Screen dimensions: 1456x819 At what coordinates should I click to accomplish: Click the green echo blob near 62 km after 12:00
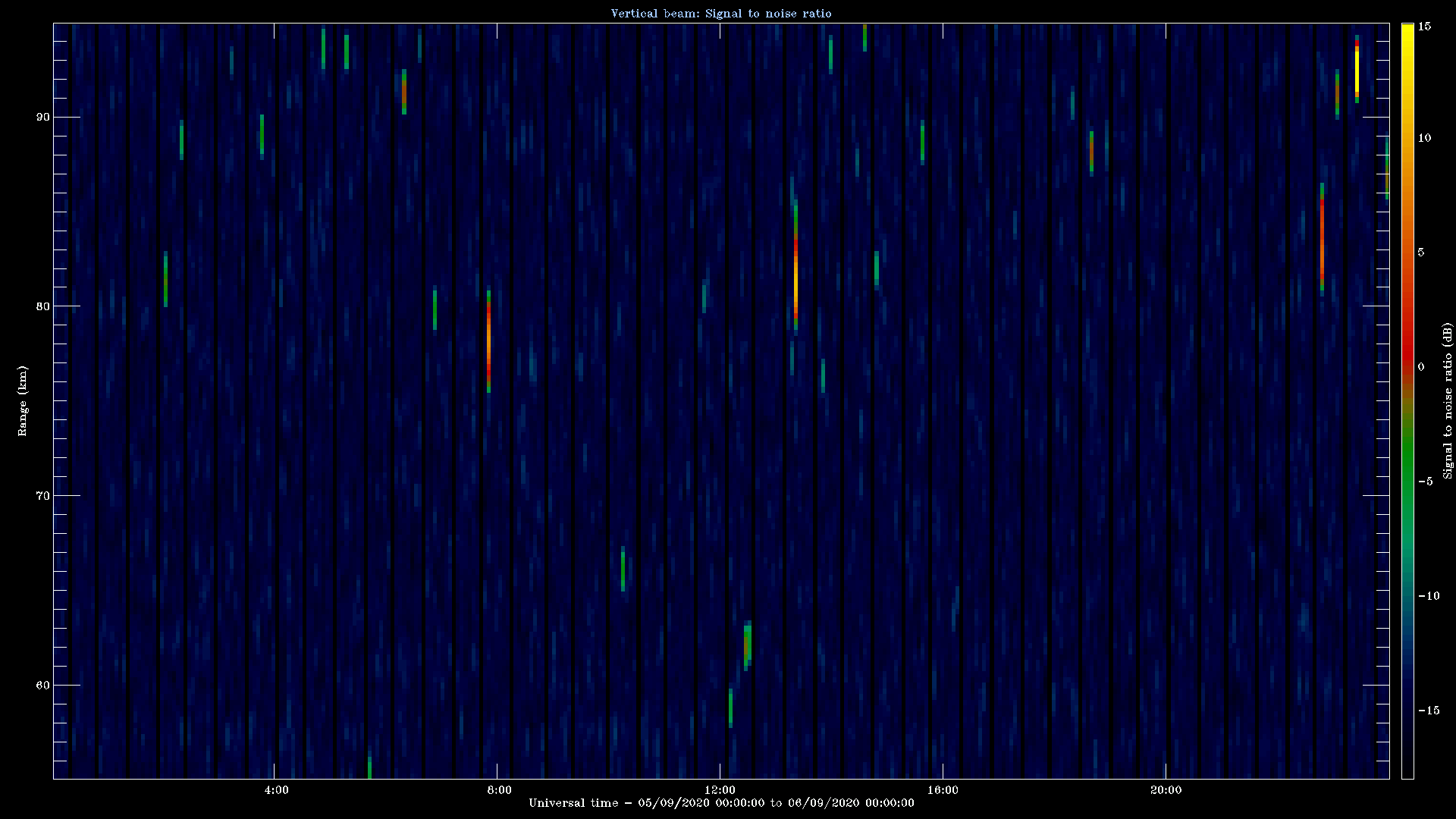pos(748,645)
